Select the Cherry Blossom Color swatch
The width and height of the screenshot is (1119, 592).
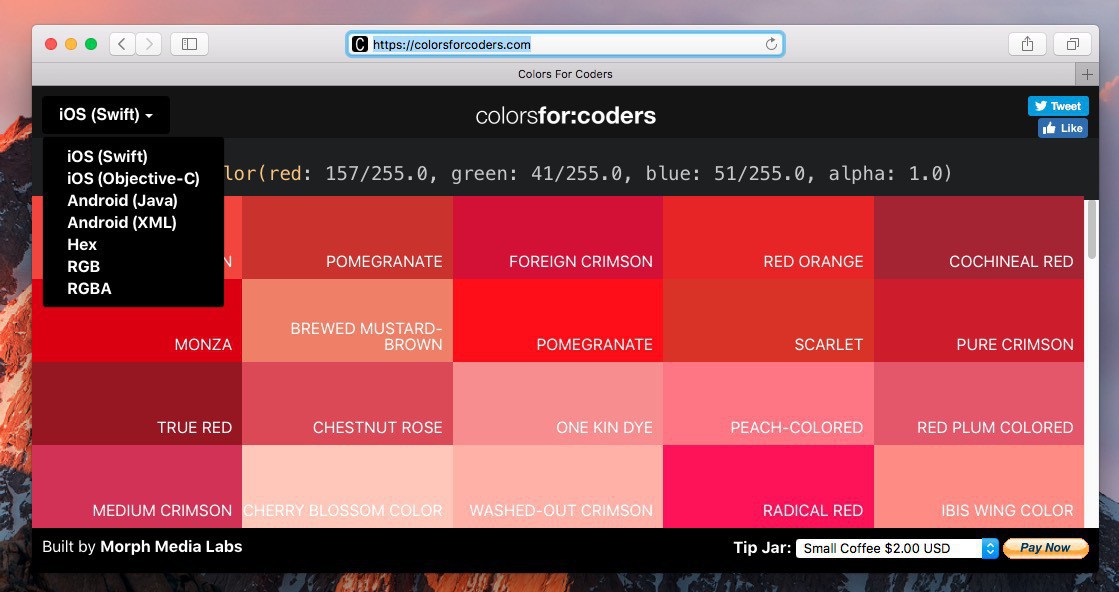[348, 486]
